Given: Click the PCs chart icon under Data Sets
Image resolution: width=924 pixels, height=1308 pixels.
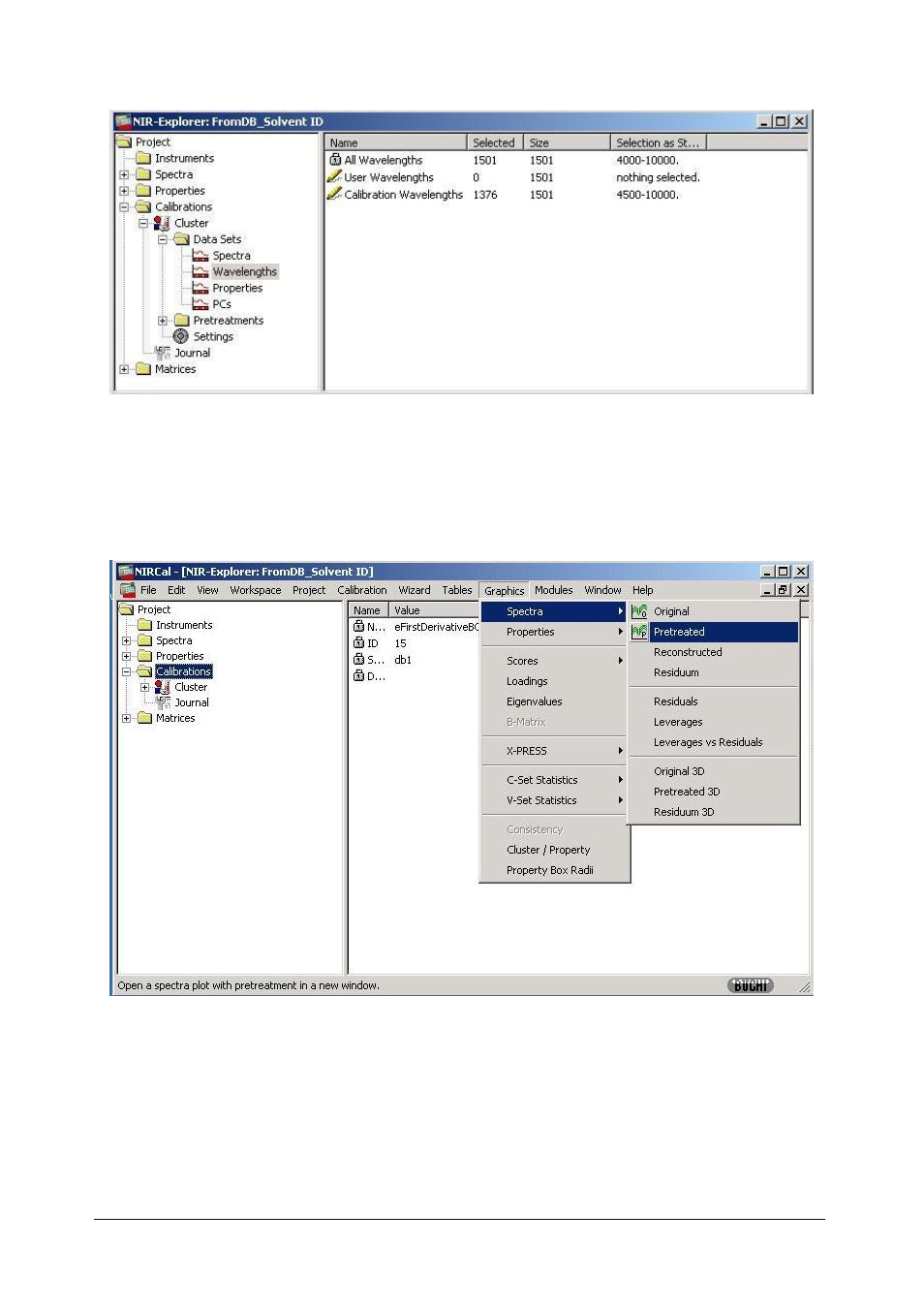Looking at the screenshot, I should 200,304.
